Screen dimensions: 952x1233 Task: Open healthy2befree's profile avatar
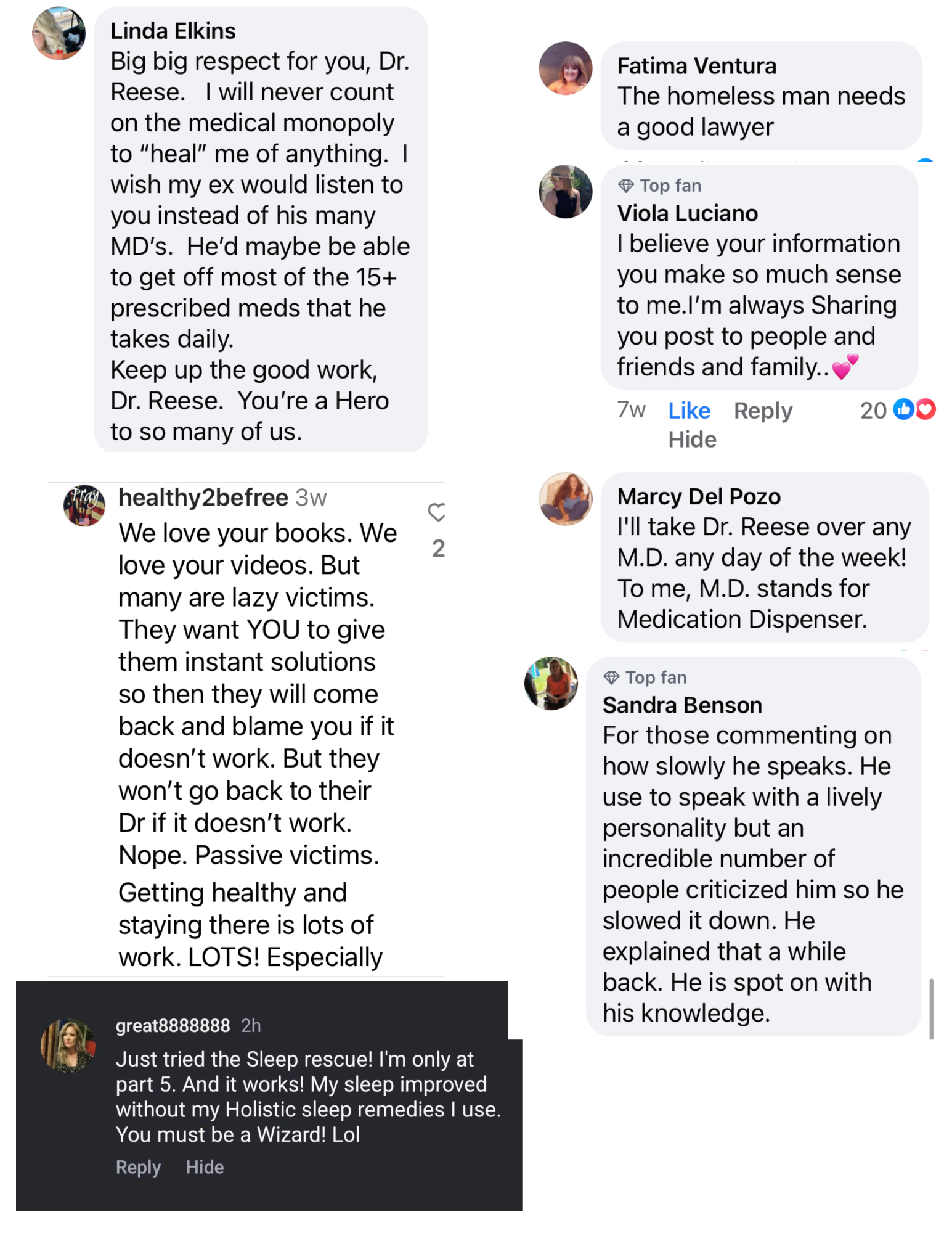coord(84,505)
